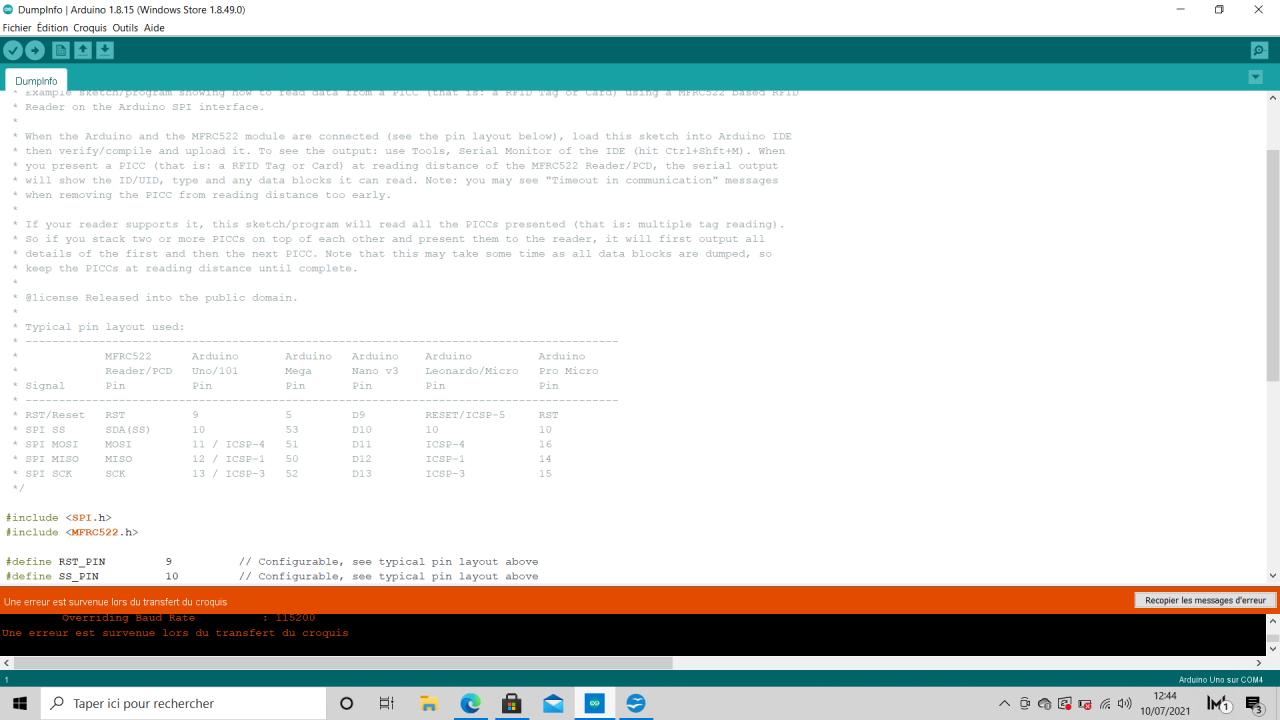
Task: Open the Fichier menu
Action: [x=17, y=28]
